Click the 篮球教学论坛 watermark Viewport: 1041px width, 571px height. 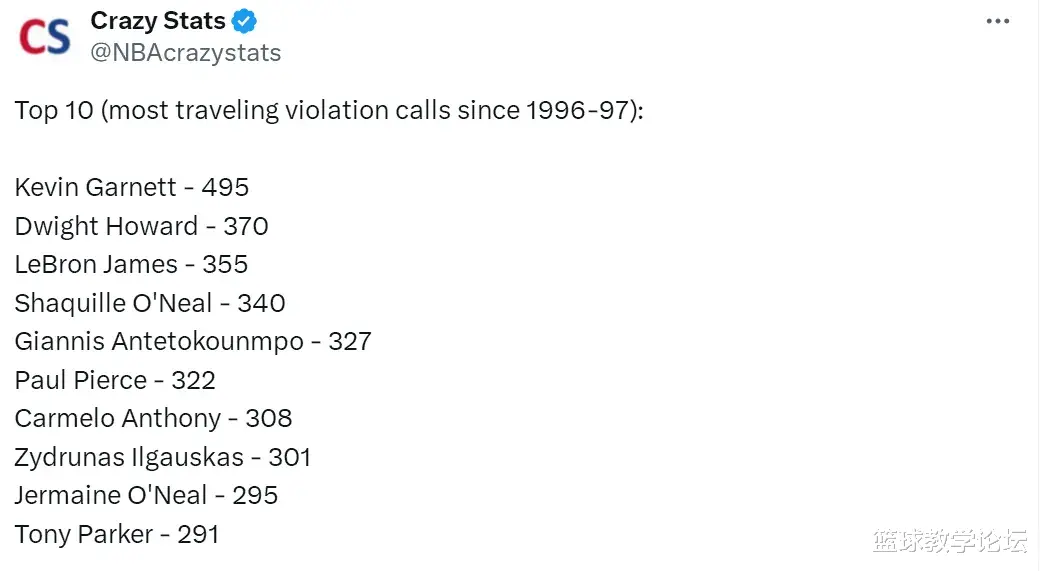click(949, 541)
